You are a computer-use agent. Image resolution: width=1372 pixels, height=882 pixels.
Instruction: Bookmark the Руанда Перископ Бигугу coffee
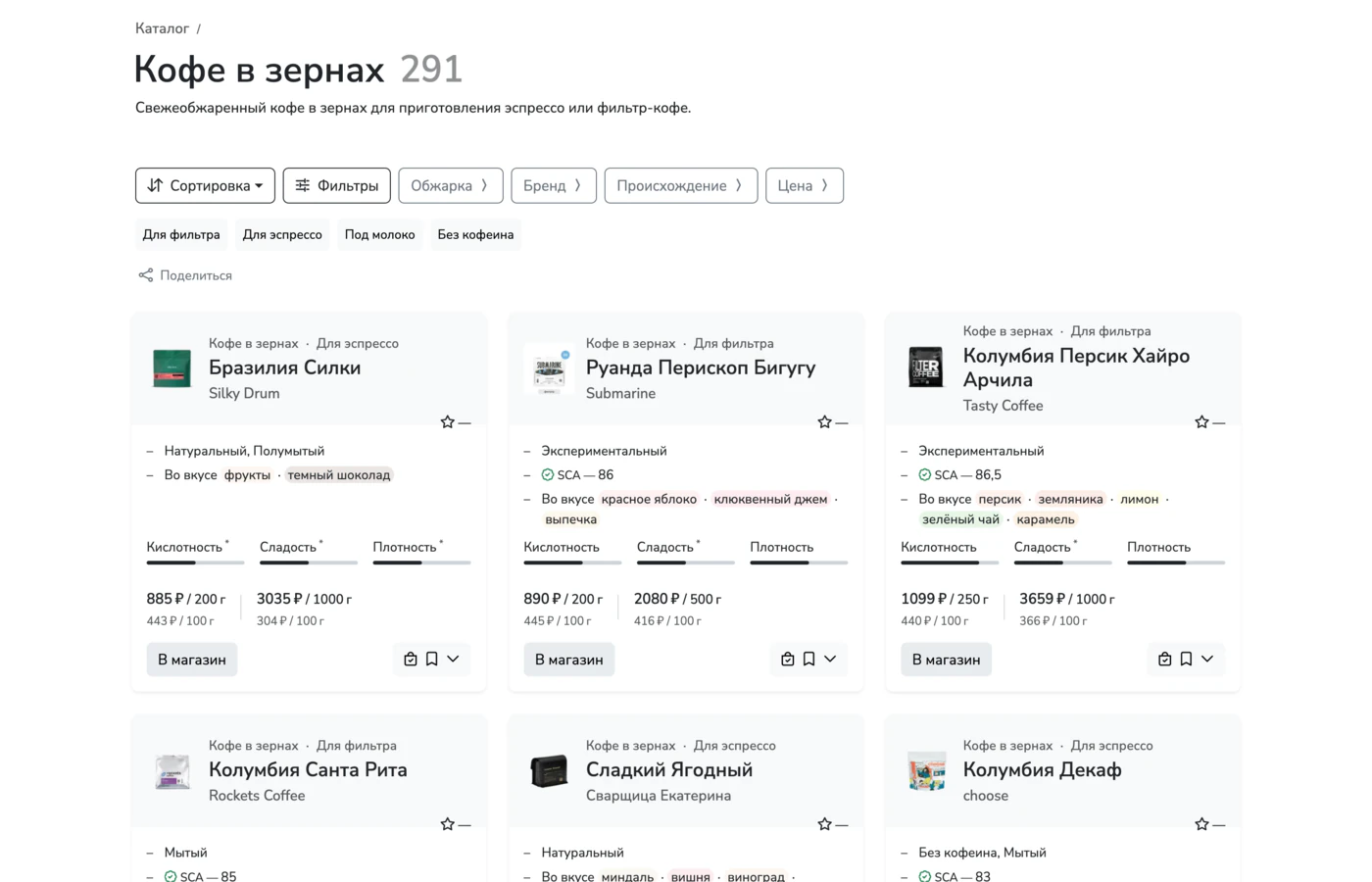(808, 660)
